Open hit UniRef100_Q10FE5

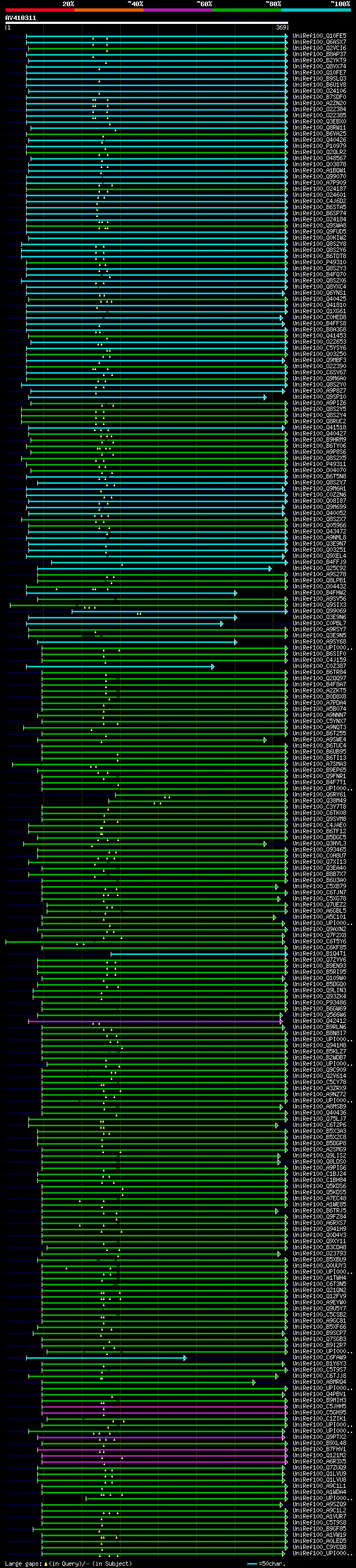pos(319,36)
